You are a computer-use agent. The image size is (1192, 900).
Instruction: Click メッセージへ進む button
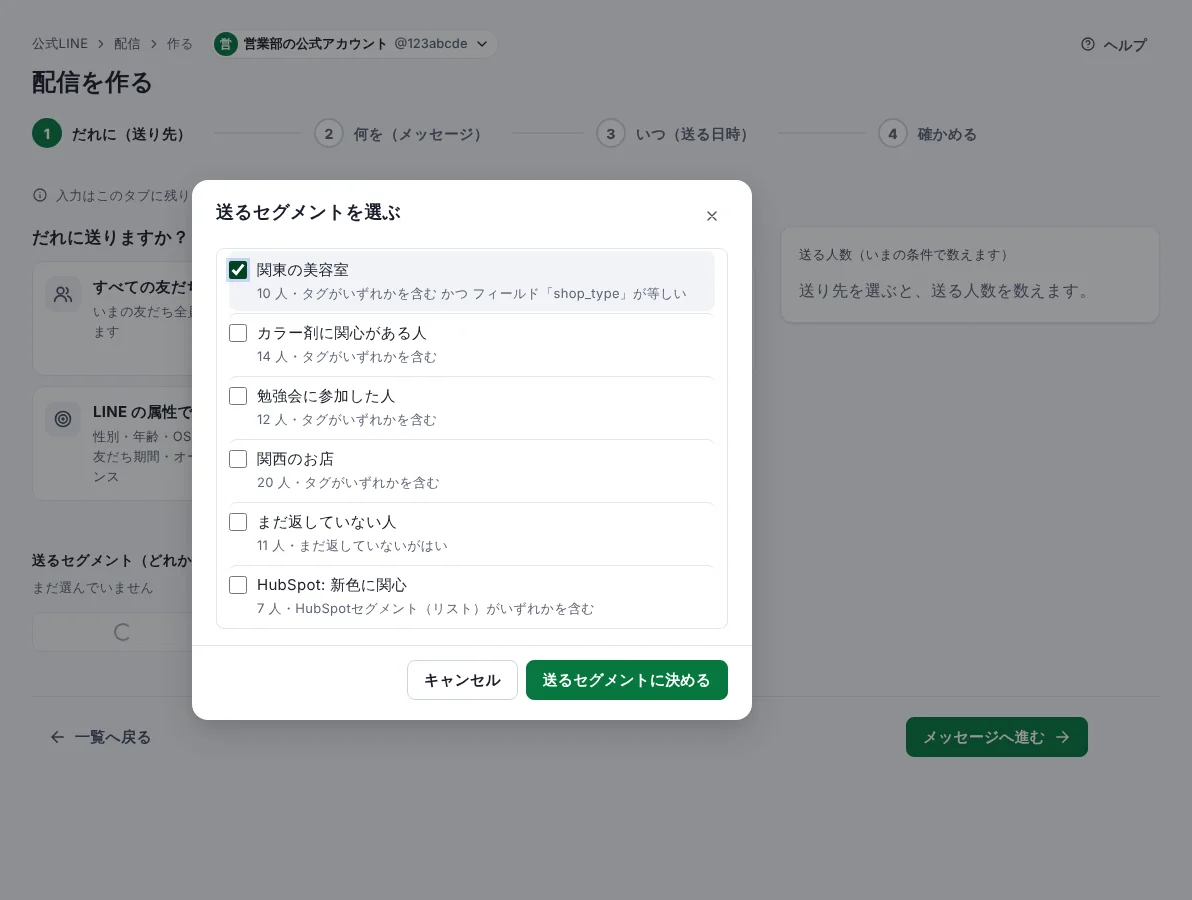click(996, 737)
